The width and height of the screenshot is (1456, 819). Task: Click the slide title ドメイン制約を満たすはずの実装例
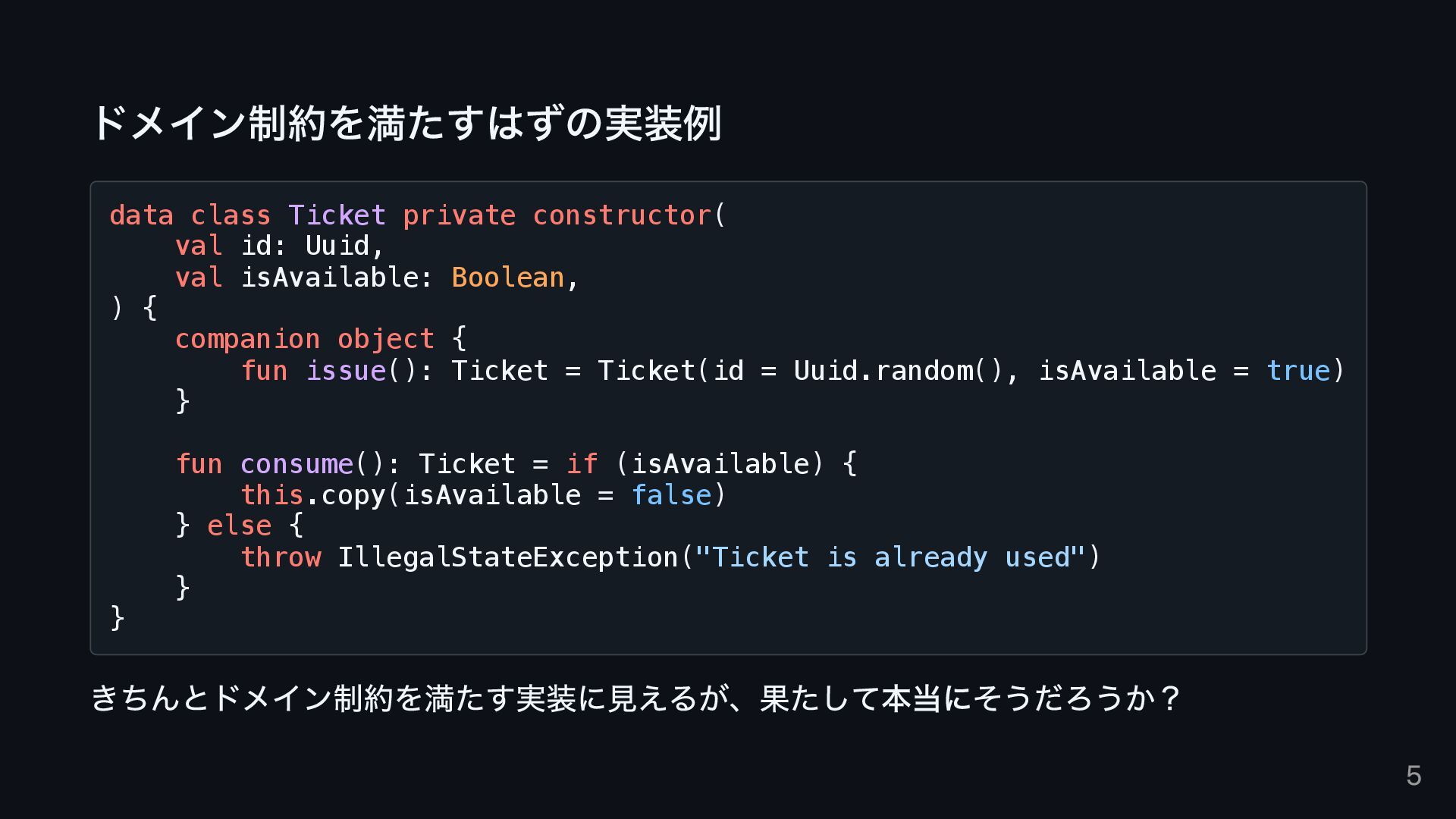(x=406, y=123)
